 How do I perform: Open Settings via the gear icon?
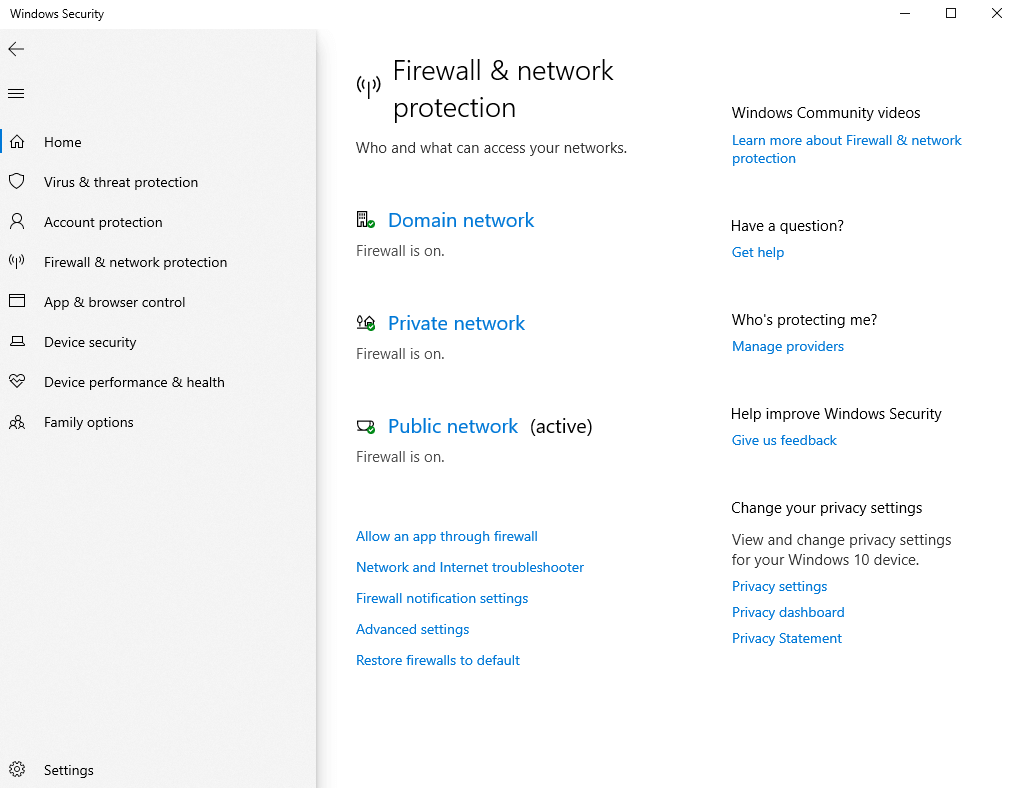click(x=17, y=769)
